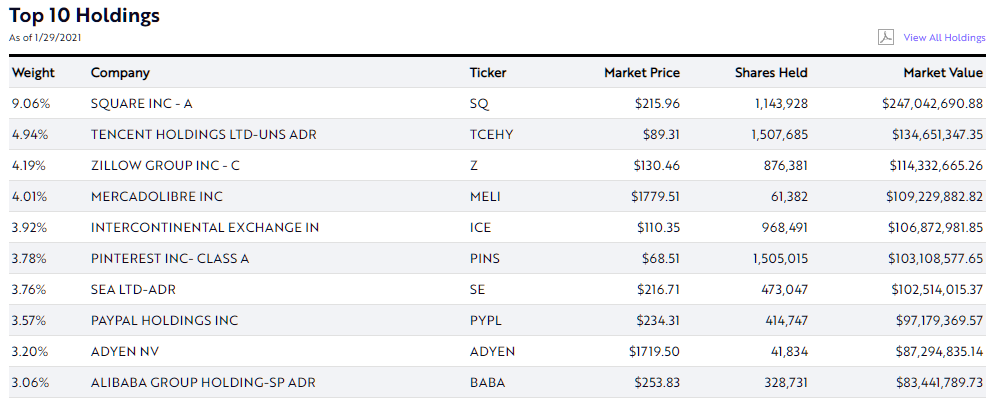
Task: Select the Market Price column header
Action: pos(642,73)
